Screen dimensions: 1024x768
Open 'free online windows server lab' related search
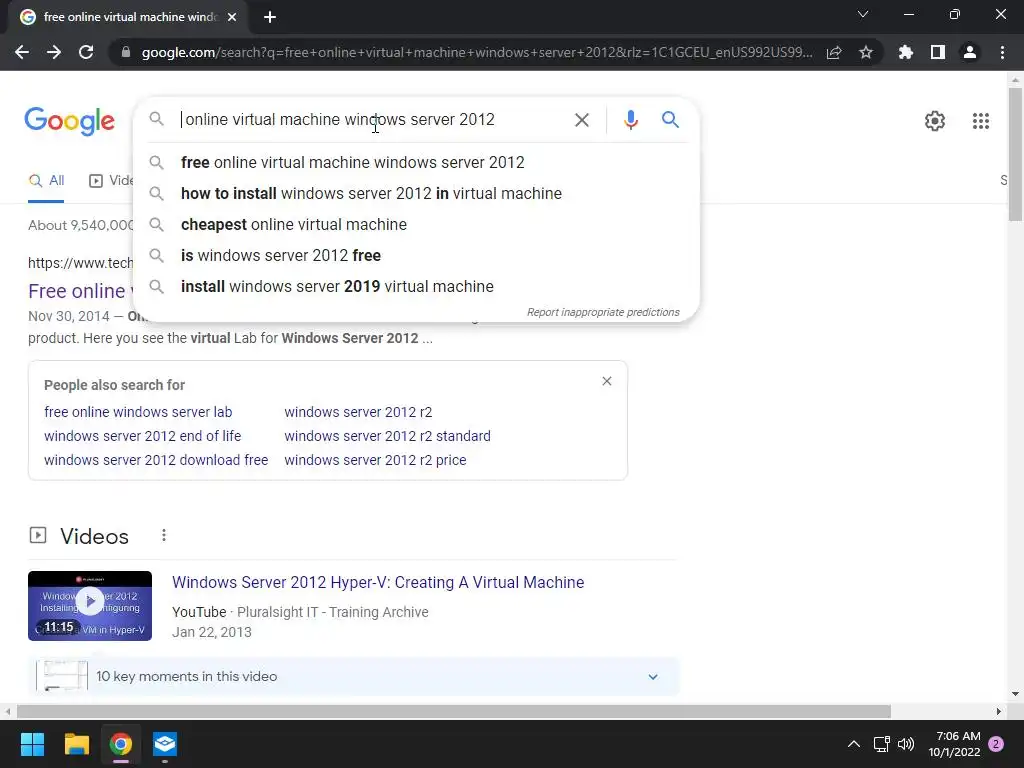click(138, 412)
